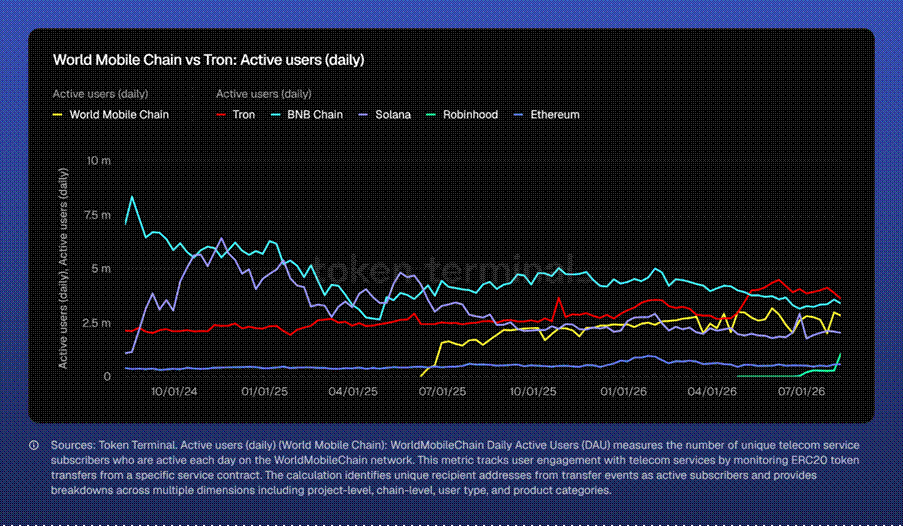Click the rotated y-axis title
The image size is (903, 526).
[63, 268]
